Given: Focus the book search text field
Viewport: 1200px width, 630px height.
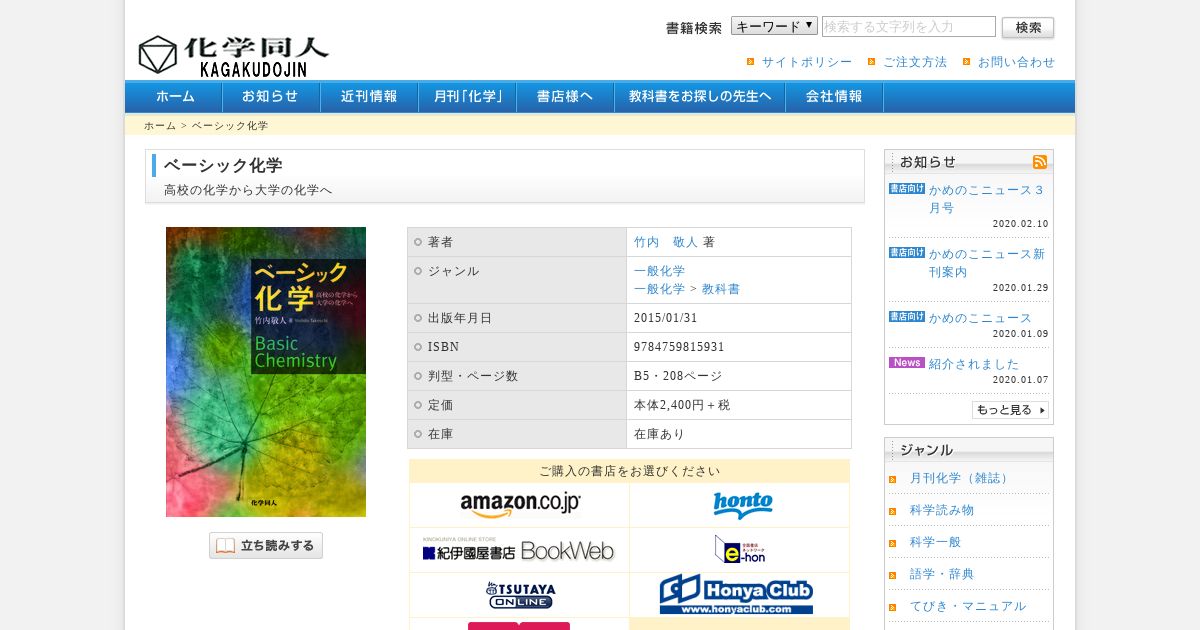Looking at the screenshot, I should [x=909, y=27].
